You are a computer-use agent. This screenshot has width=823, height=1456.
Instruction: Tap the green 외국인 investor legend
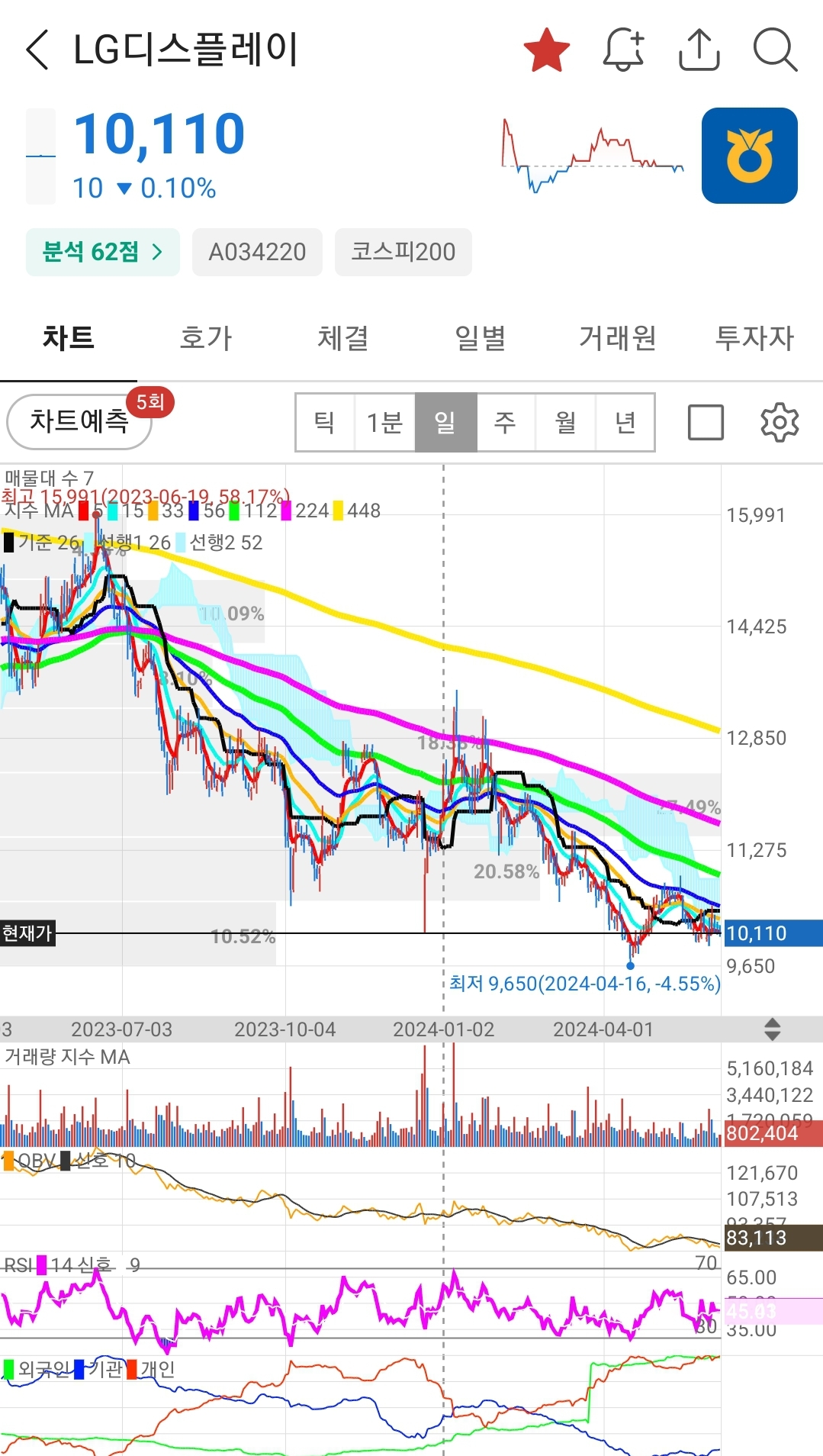click(37, 1370)
